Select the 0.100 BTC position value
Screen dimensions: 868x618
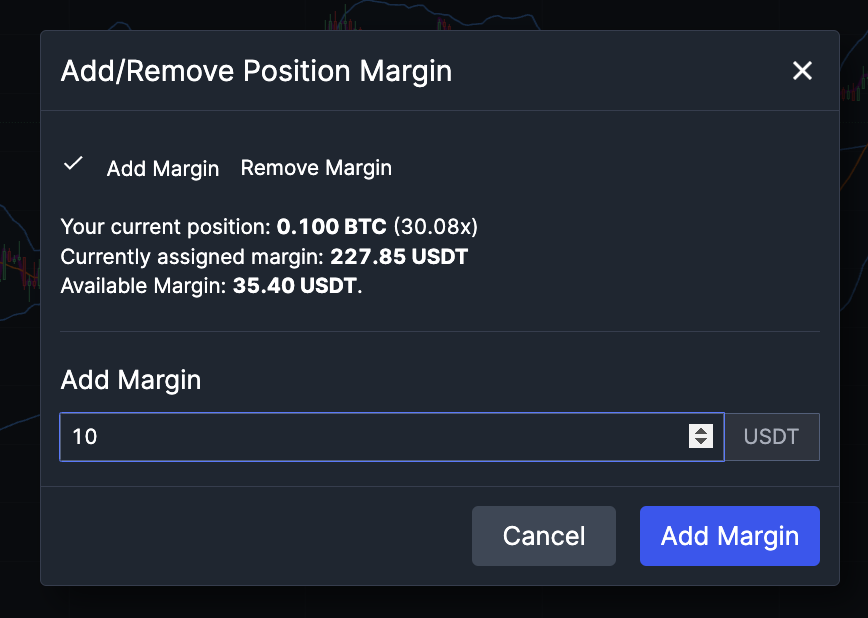(331, 227)
